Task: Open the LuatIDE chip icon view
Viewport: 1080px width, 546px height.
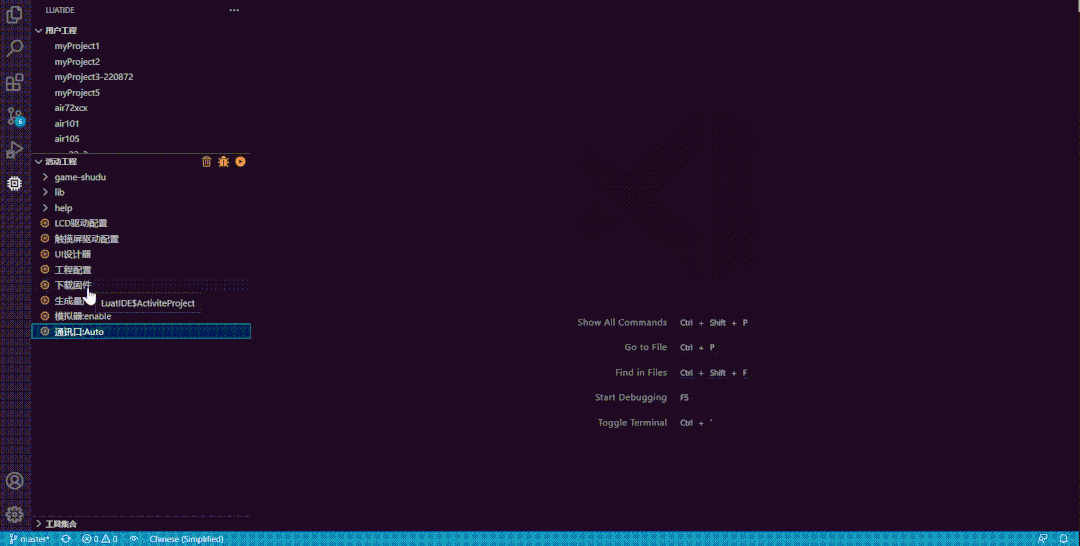Action: [x=14, y=183]
